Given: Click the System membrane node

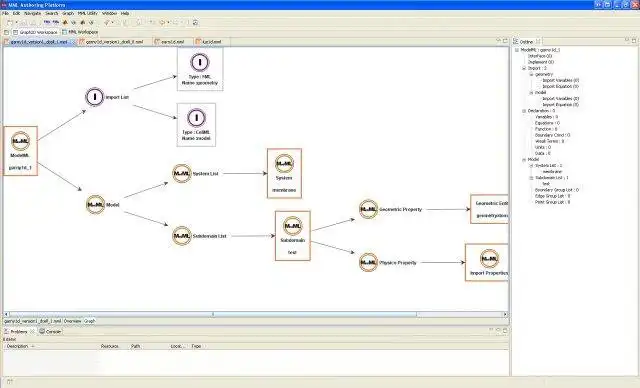Looking at the screenshot, I should click(x=284, y=173).
